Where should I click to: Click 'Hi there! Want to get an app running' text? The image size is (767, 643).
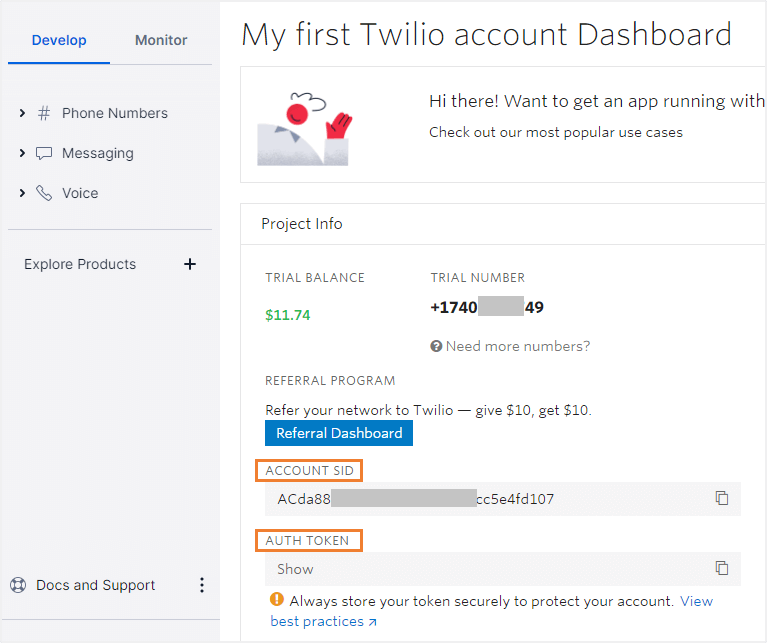pos(597,101)
